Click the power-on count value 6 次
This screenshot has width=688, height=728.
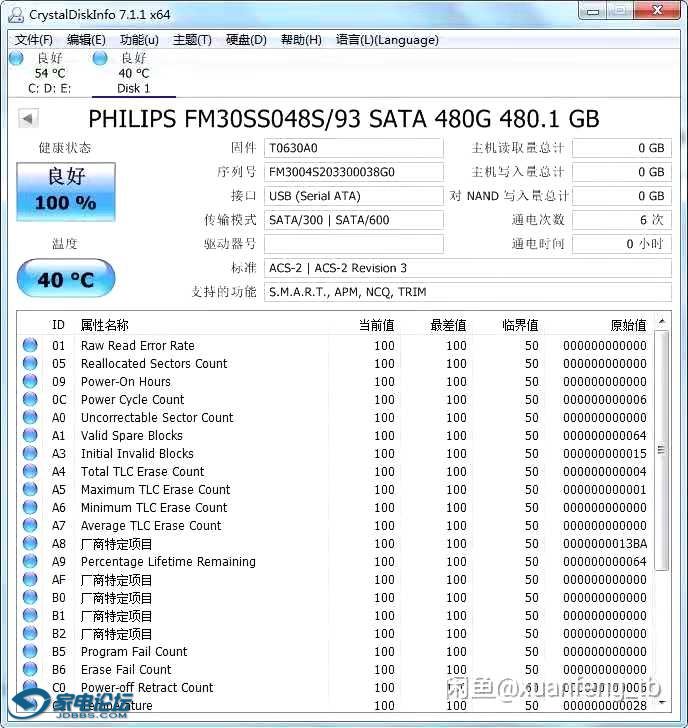click(622, 220)
